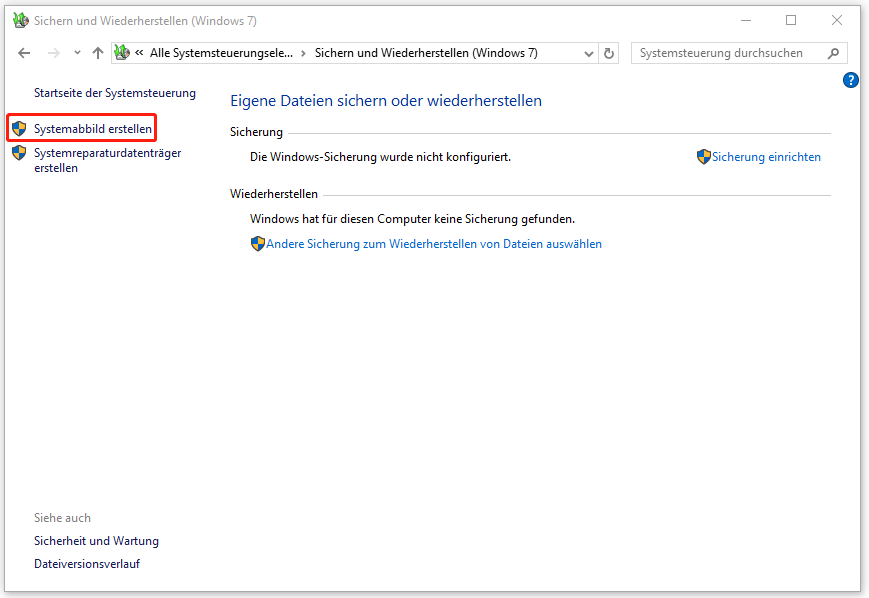The height and width of the screenshot is (598, 869).
Task: Open the recent locations dropdown arrow
Action: point(77,53)
